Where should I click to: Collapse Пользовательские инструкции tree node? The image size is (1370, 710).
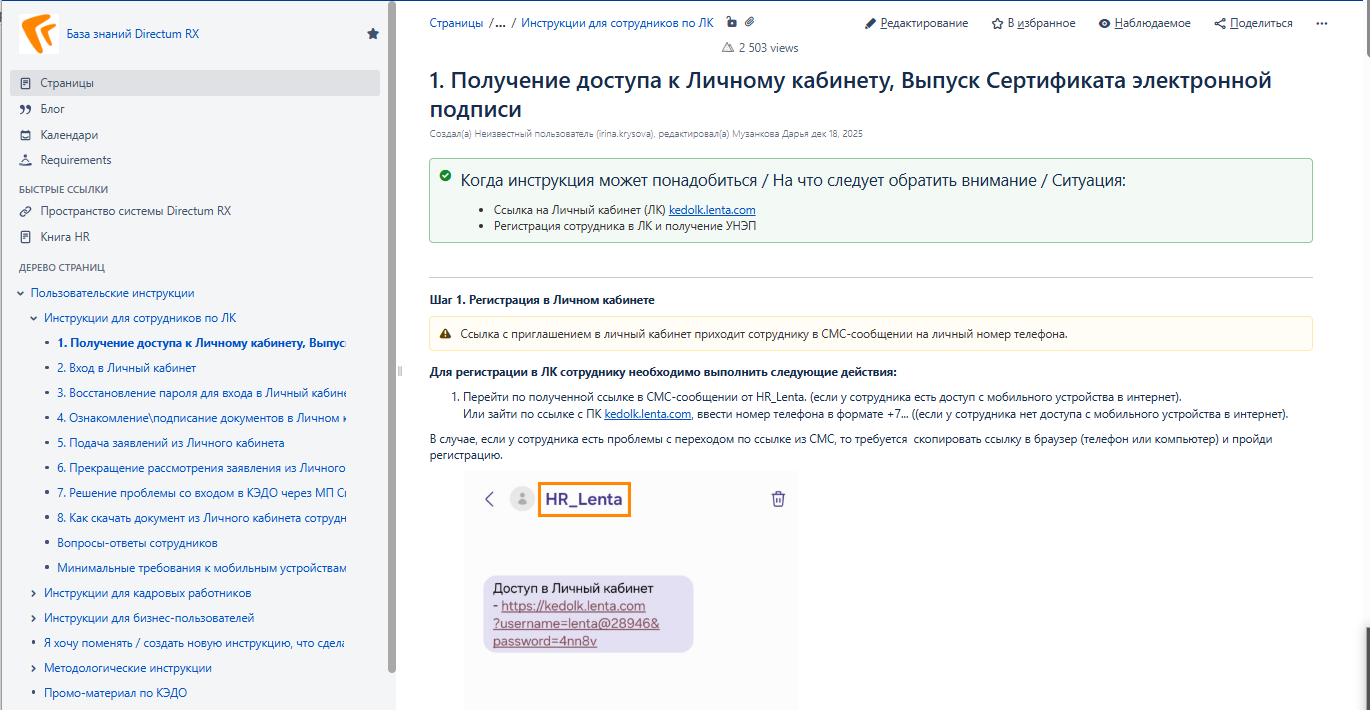click(x=21, y=293)
